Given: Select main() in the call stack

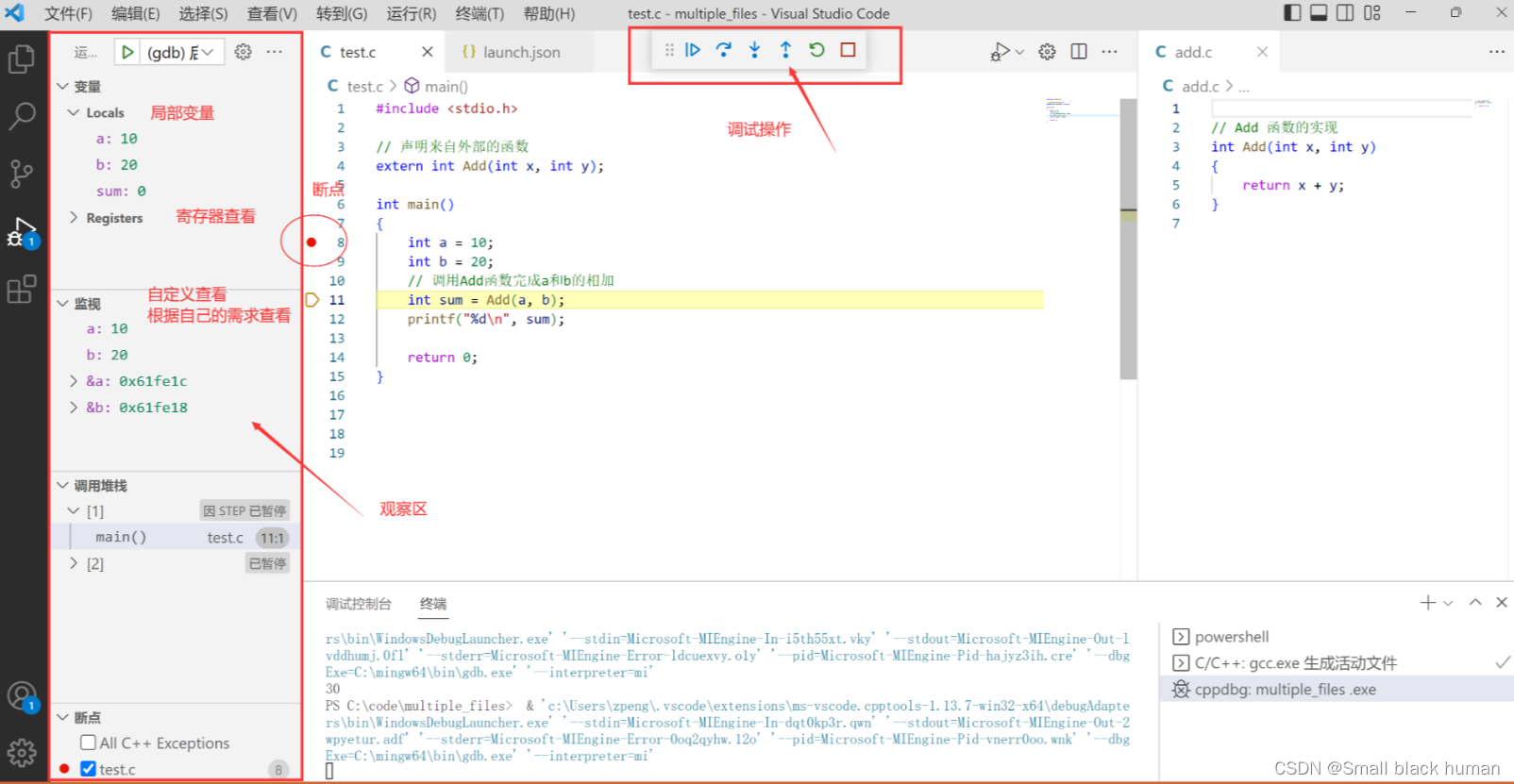Looking at the screenshot, I should point(121,537).
